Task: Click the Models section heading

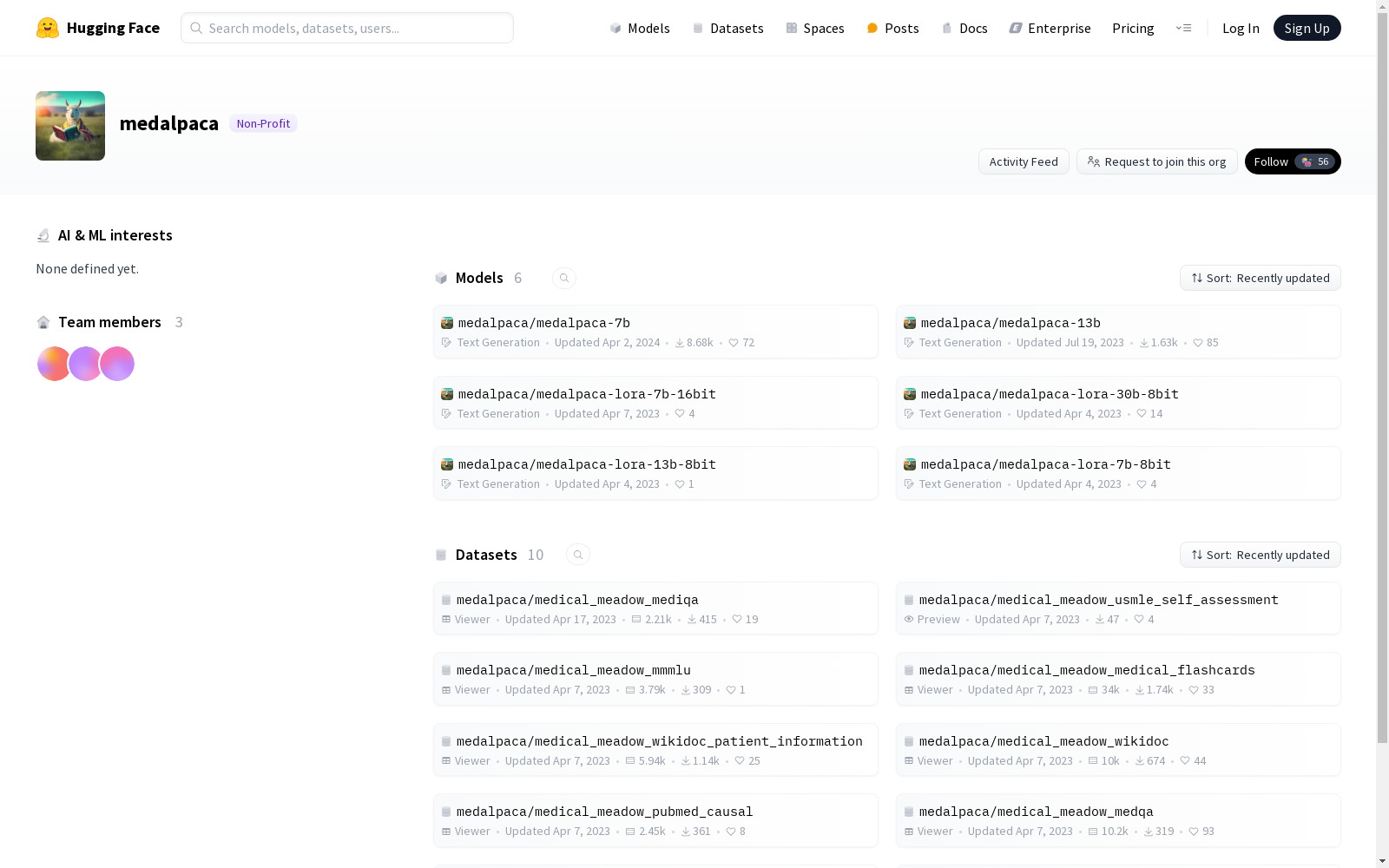Action: coord(479,278)
